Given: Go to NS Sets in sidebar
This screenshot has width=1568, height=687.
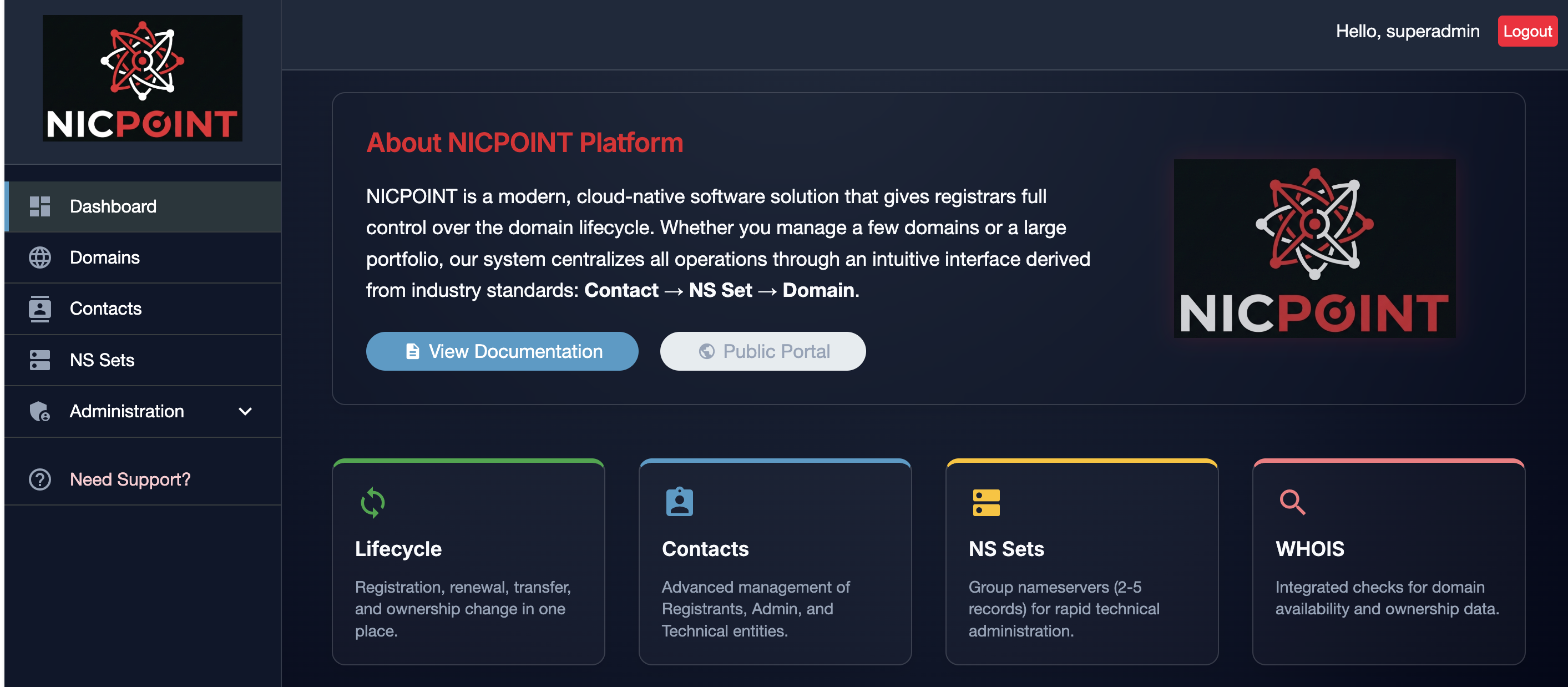Looking at the screenshot, I should point(102,360).
